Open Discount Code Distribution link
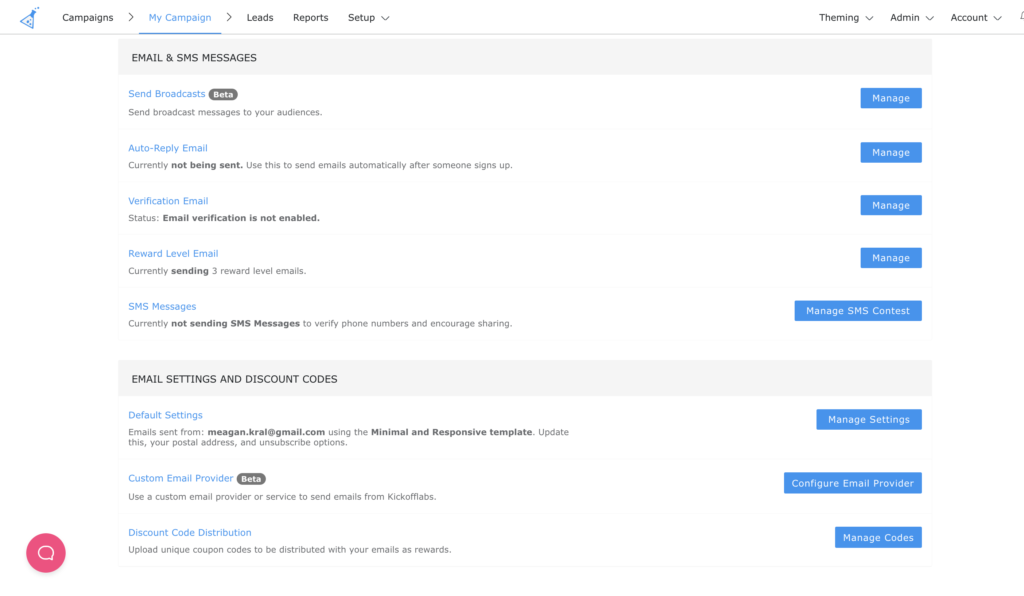The width and height of the screenshot is (1024, 596). coord(189,533)
